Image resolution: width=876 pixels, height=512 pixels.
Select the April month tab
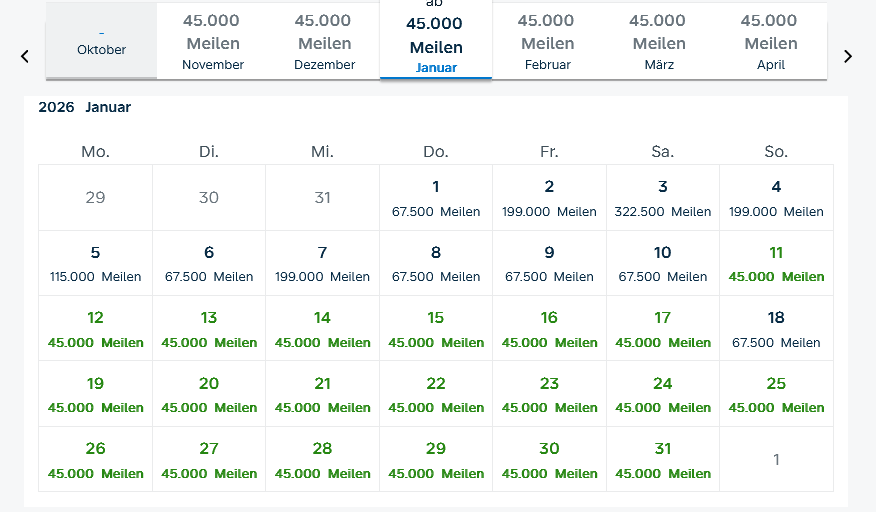click(x=770, y=42)
